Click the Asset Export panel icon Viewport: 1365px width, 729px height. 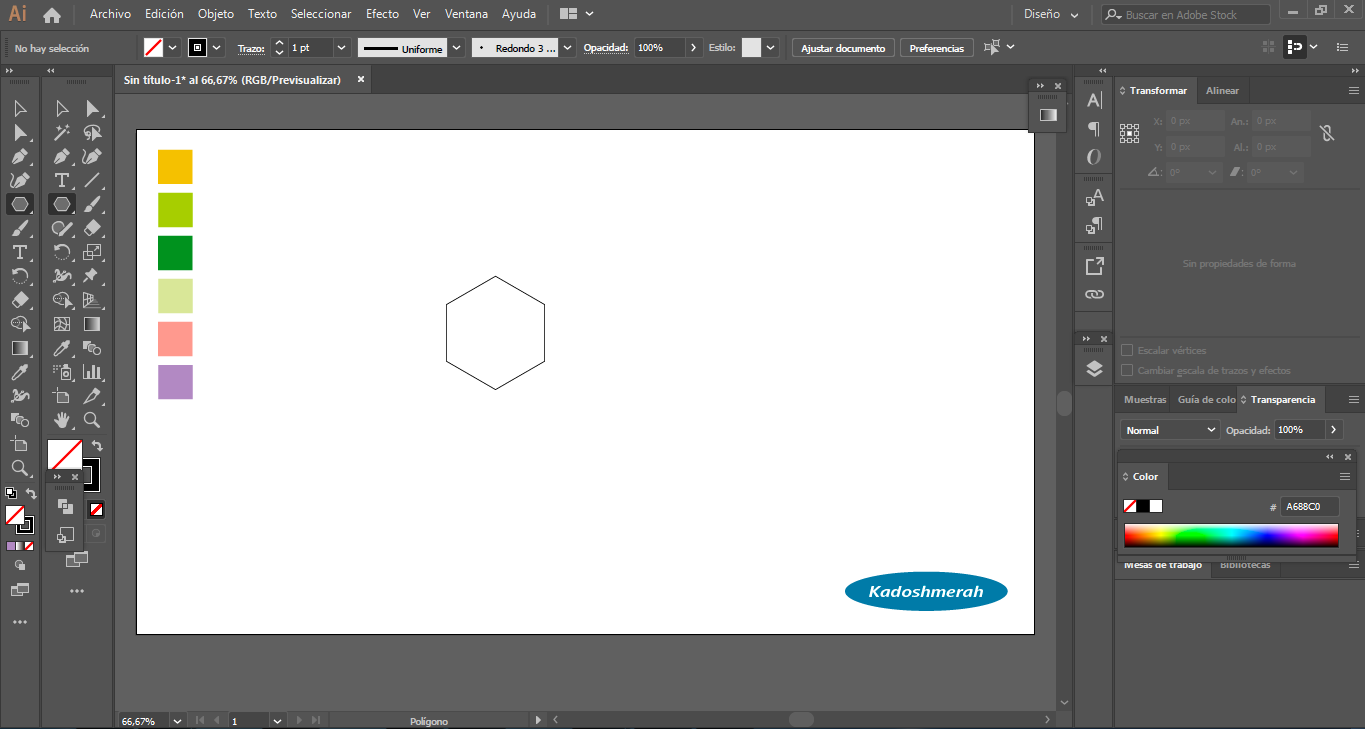pos(1094,266)
